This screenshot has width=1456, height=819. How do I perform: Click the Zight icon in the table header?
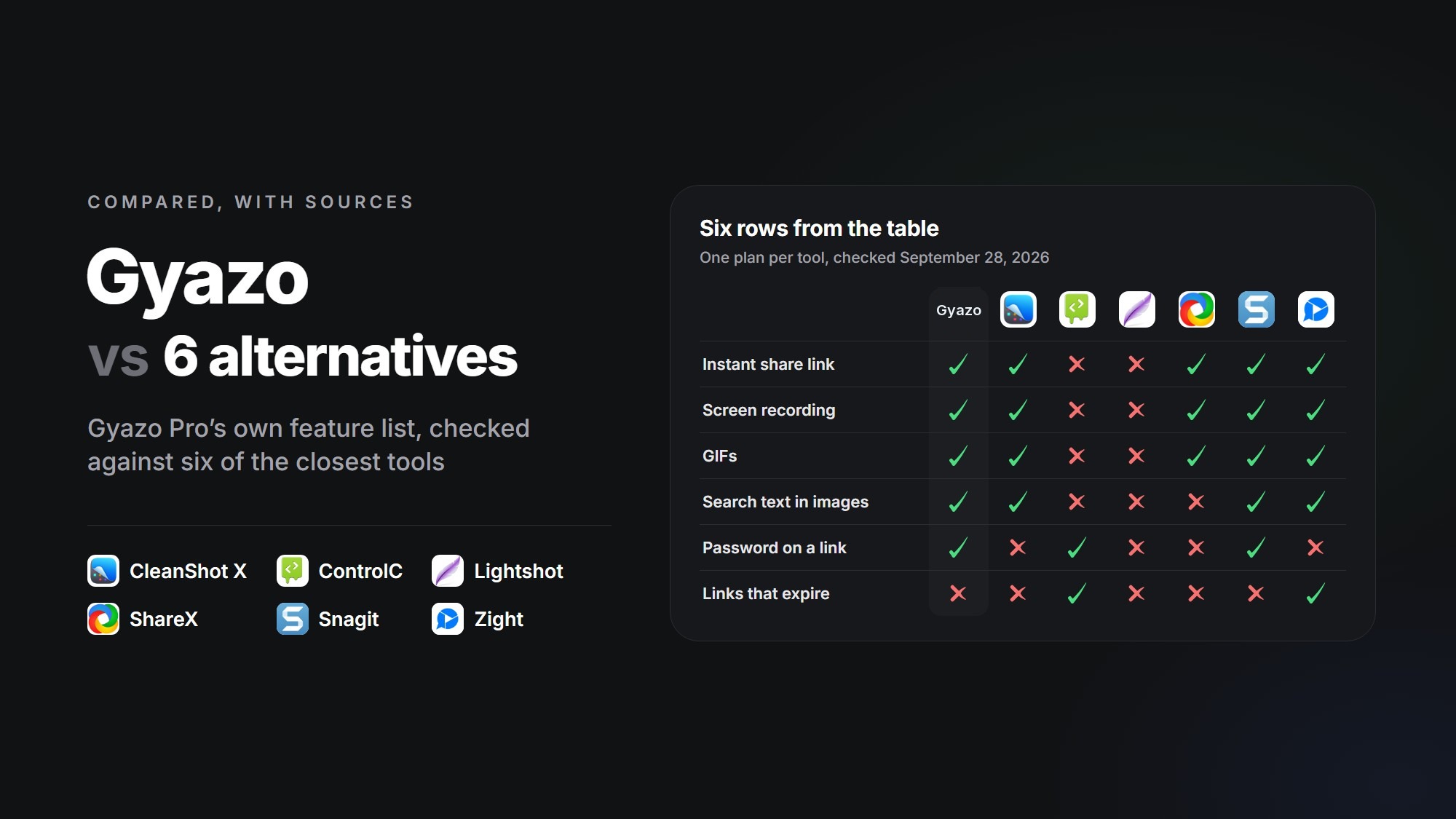click(1316, 309)
